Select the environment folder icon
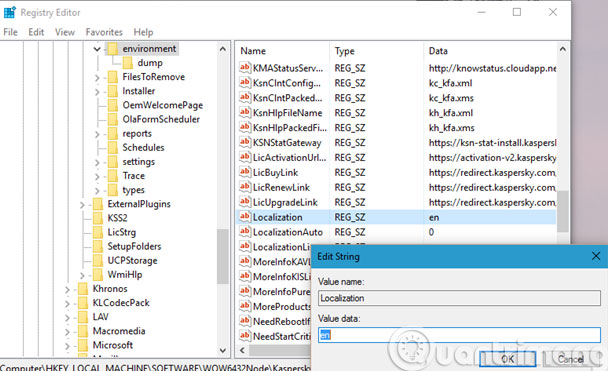608x371 pixels. click(x=112, y=49)
